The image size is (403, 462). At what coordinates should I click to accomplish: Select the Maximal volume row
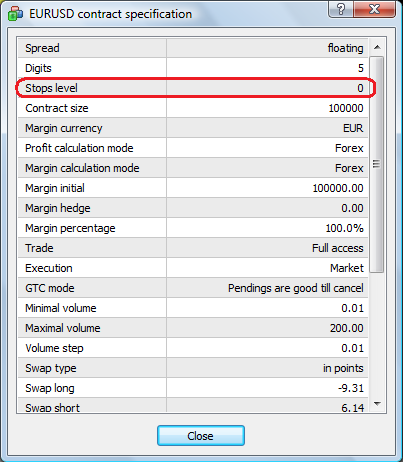(x=193, y=328)
